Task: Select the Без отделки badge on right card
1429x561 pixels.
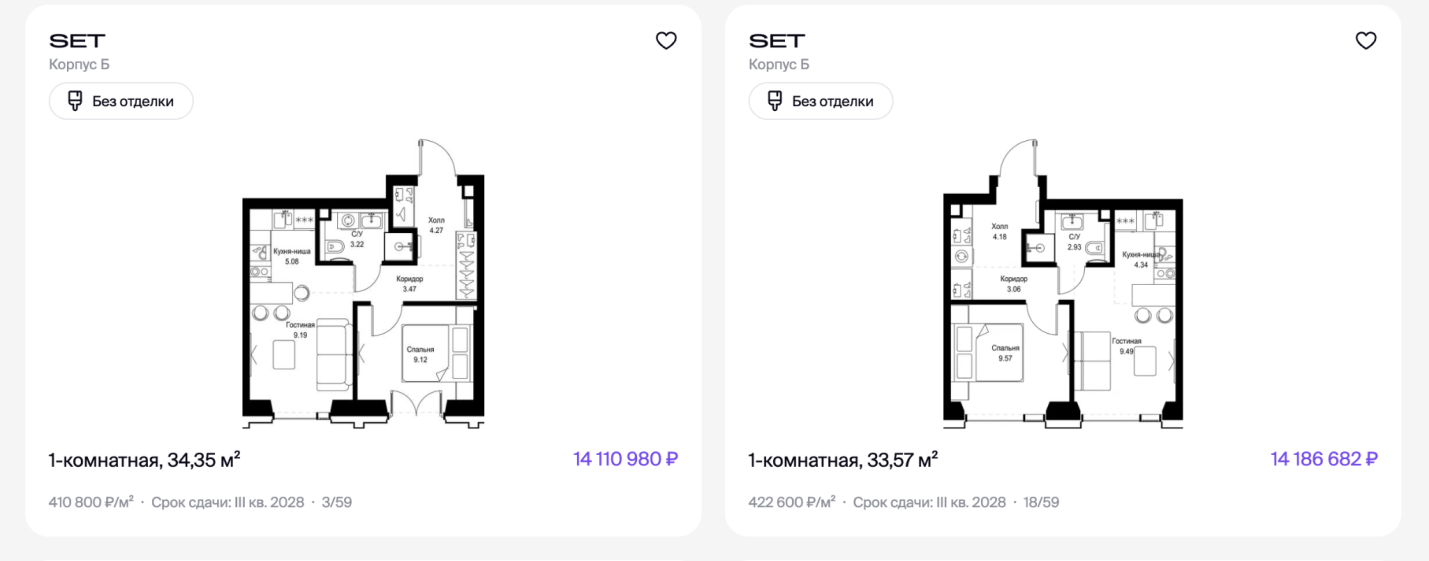Action: 820,101
